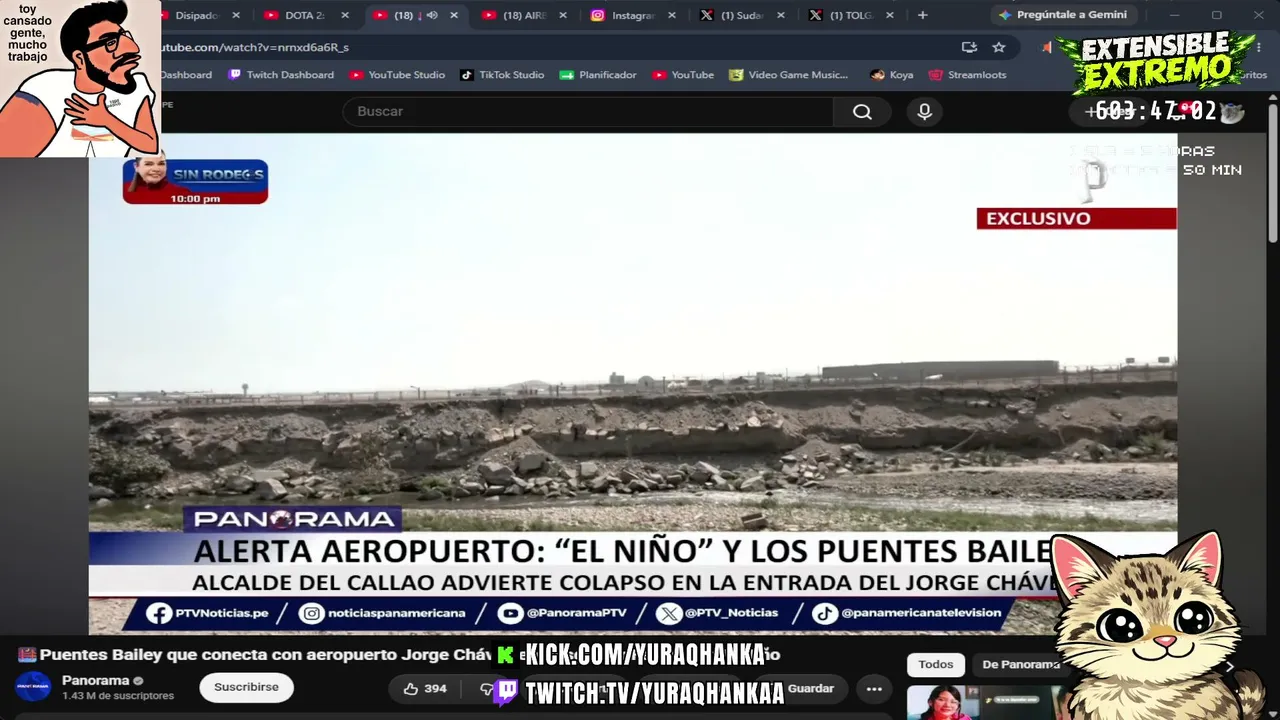
Task: Open the Koya bookmark
Action: pos(892,75)
